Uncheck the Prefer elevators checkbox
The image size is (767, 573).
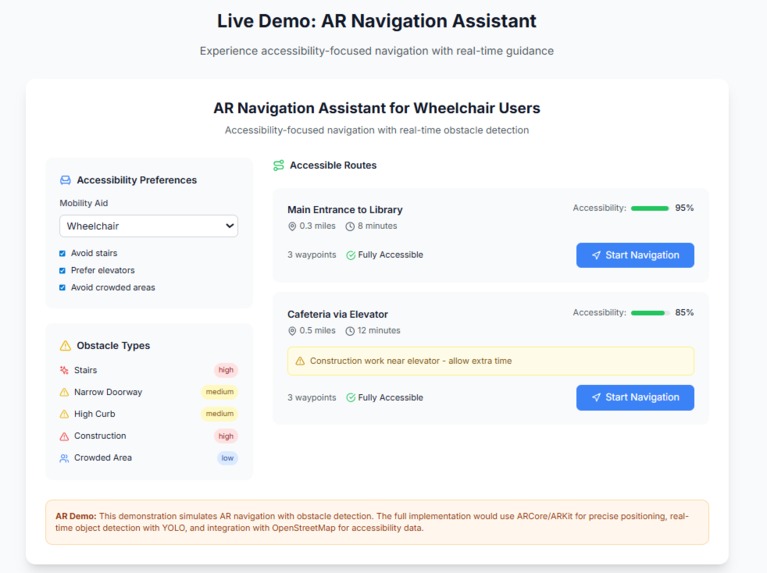click(x=62, y=270)
